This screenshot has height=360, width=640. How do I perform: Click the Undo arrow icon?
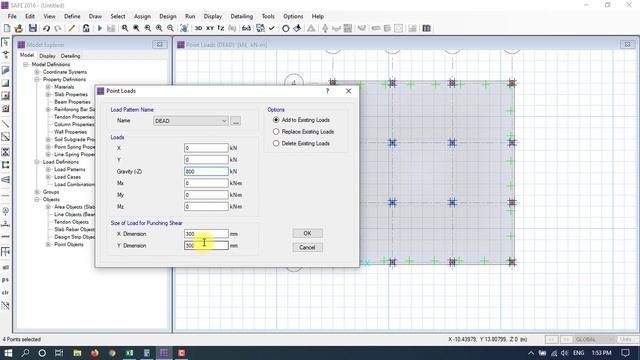(x=46, y=28)
